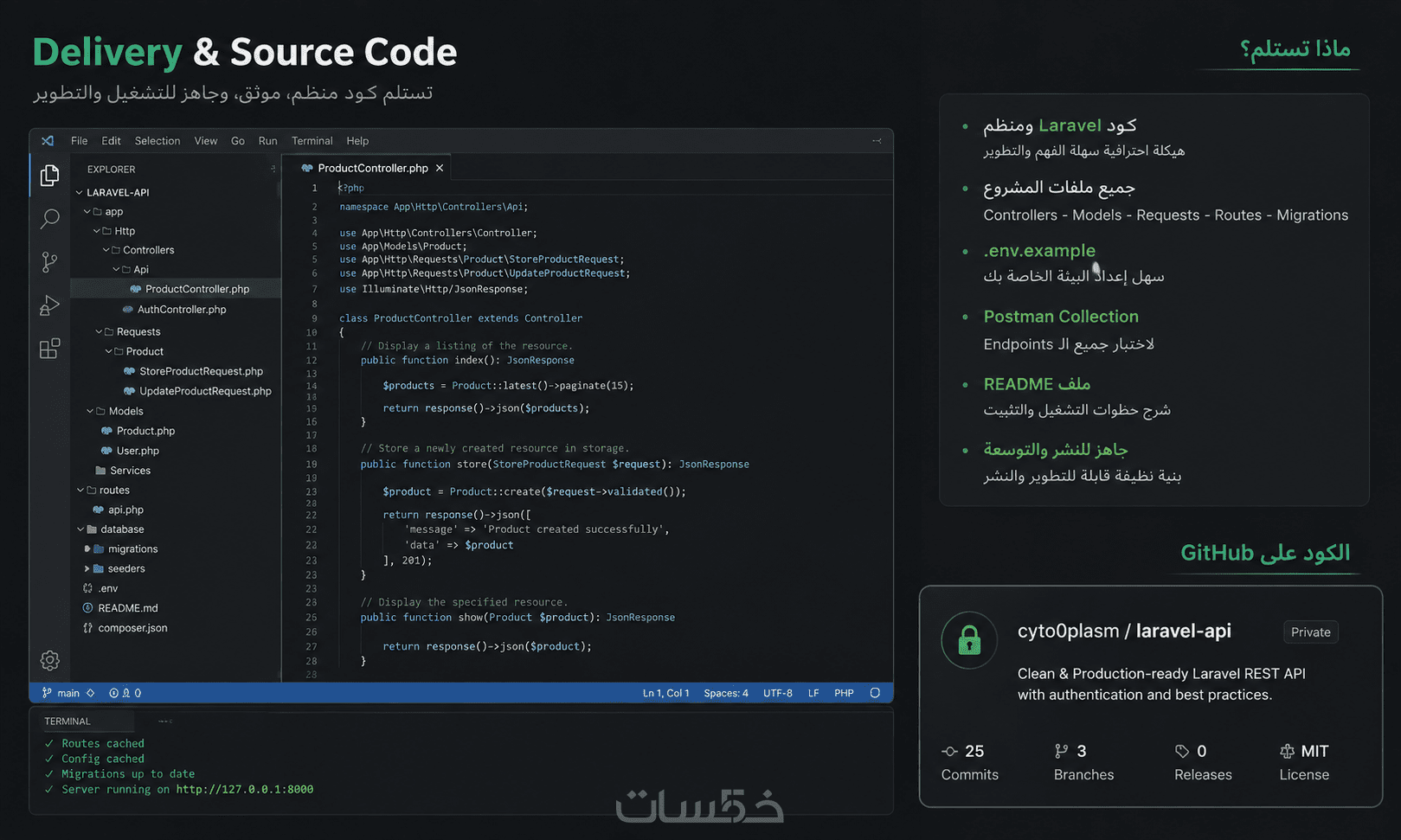The height and width of the screenshot is (840, 1401).
Task: Click the Postman Collection heading
Action: 1061,317
